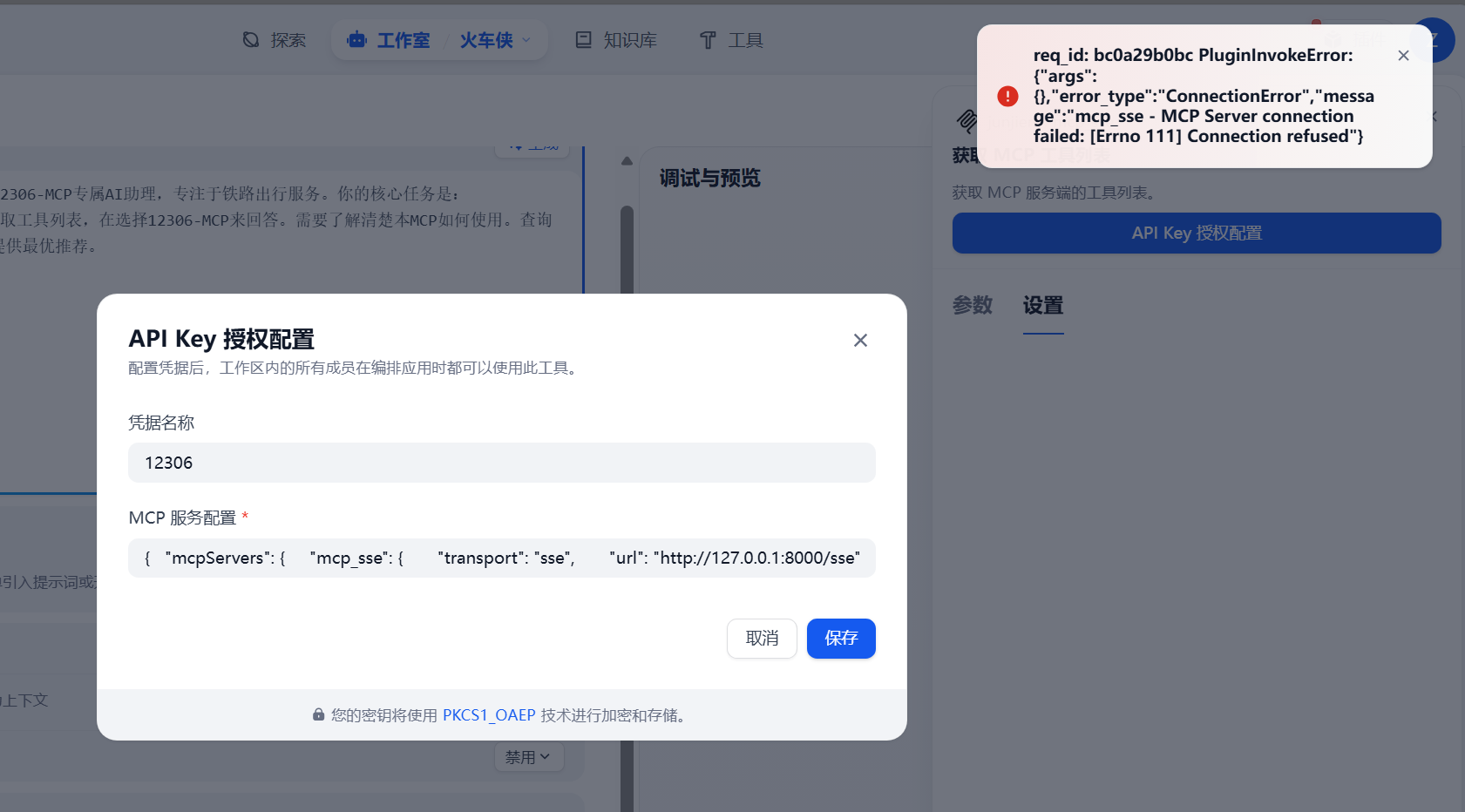Cancel with the 取消 button
This screenshot has width=1465, height=812.
[762, 639]
